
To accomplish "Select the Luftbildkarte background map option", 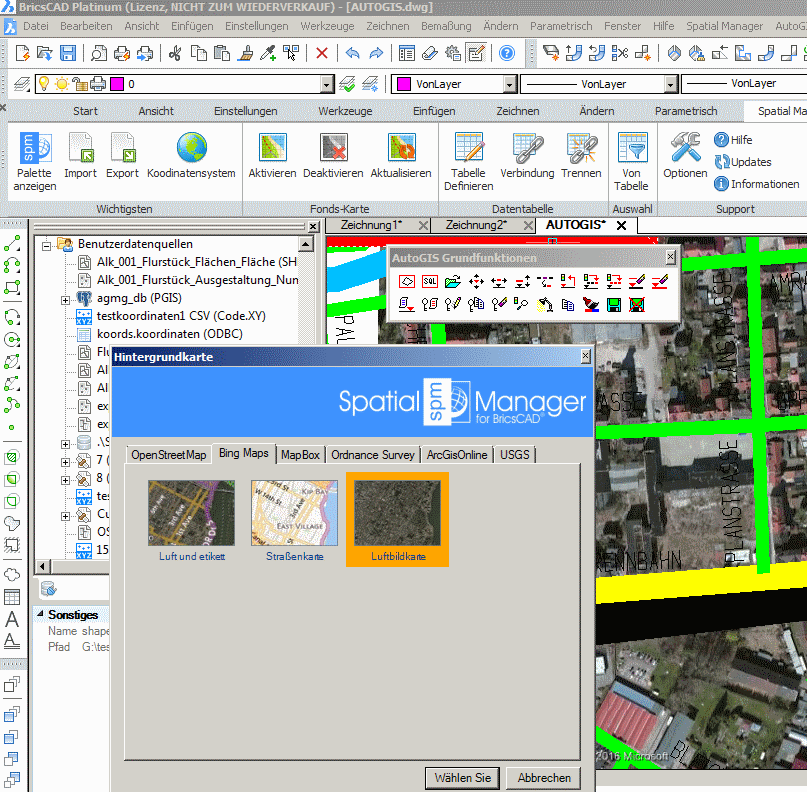I will click(x=396, y=511).
